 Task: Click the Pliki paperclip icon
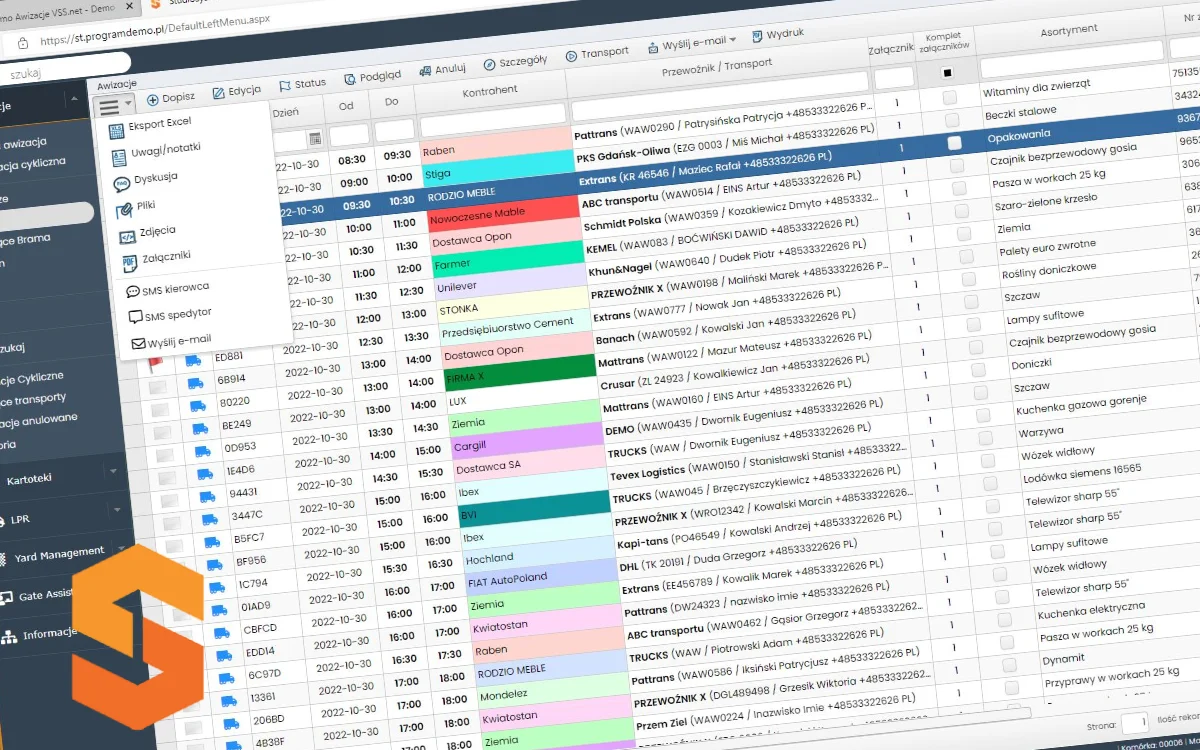[x=122, y=210]
